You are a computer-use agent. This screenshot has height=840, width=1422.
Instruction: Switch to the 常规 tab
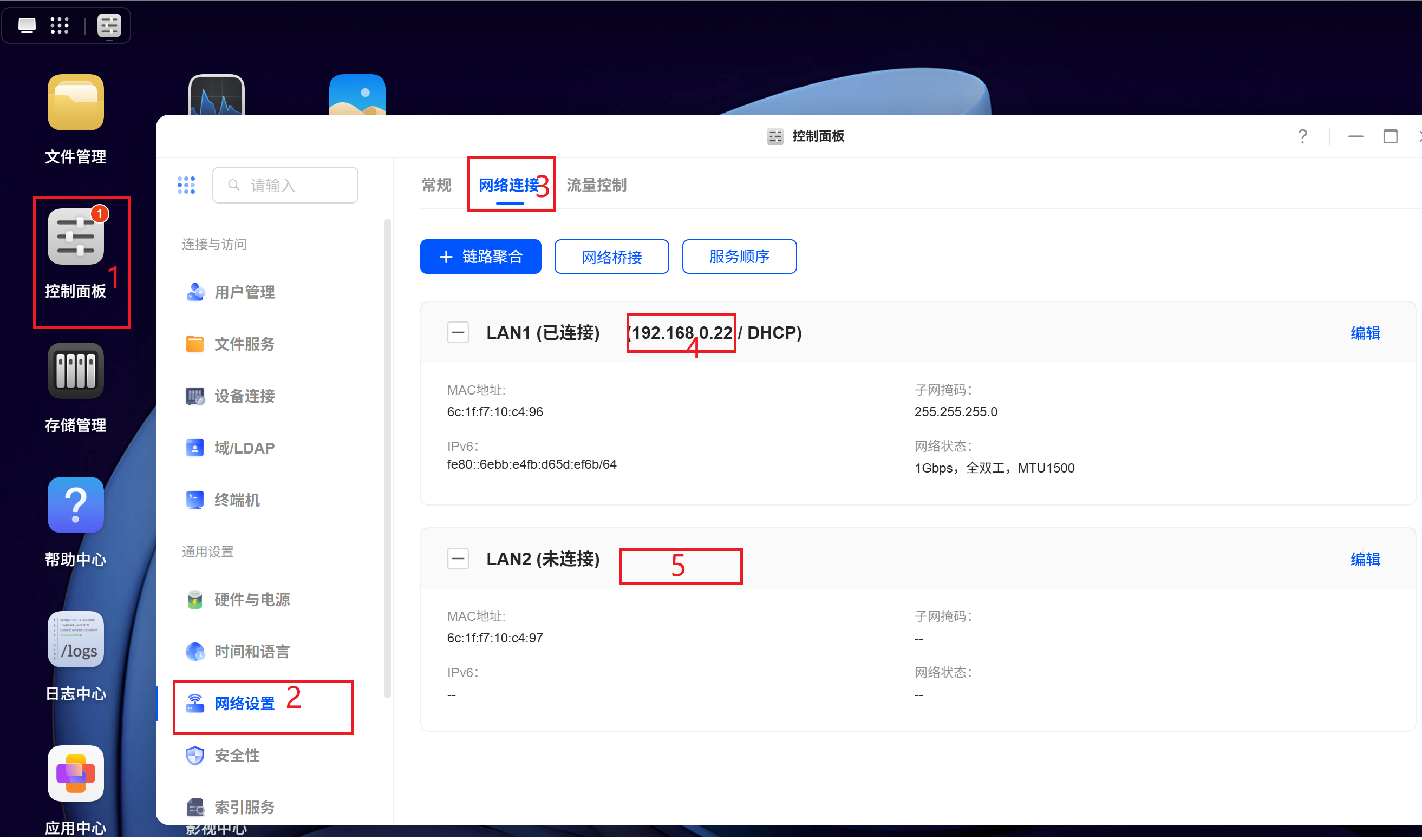436,185
